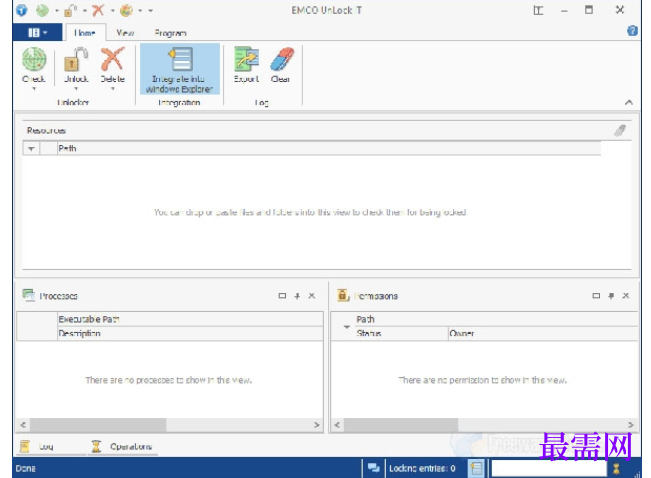Click the ribbon display options button in title bar

coord(538,10)
